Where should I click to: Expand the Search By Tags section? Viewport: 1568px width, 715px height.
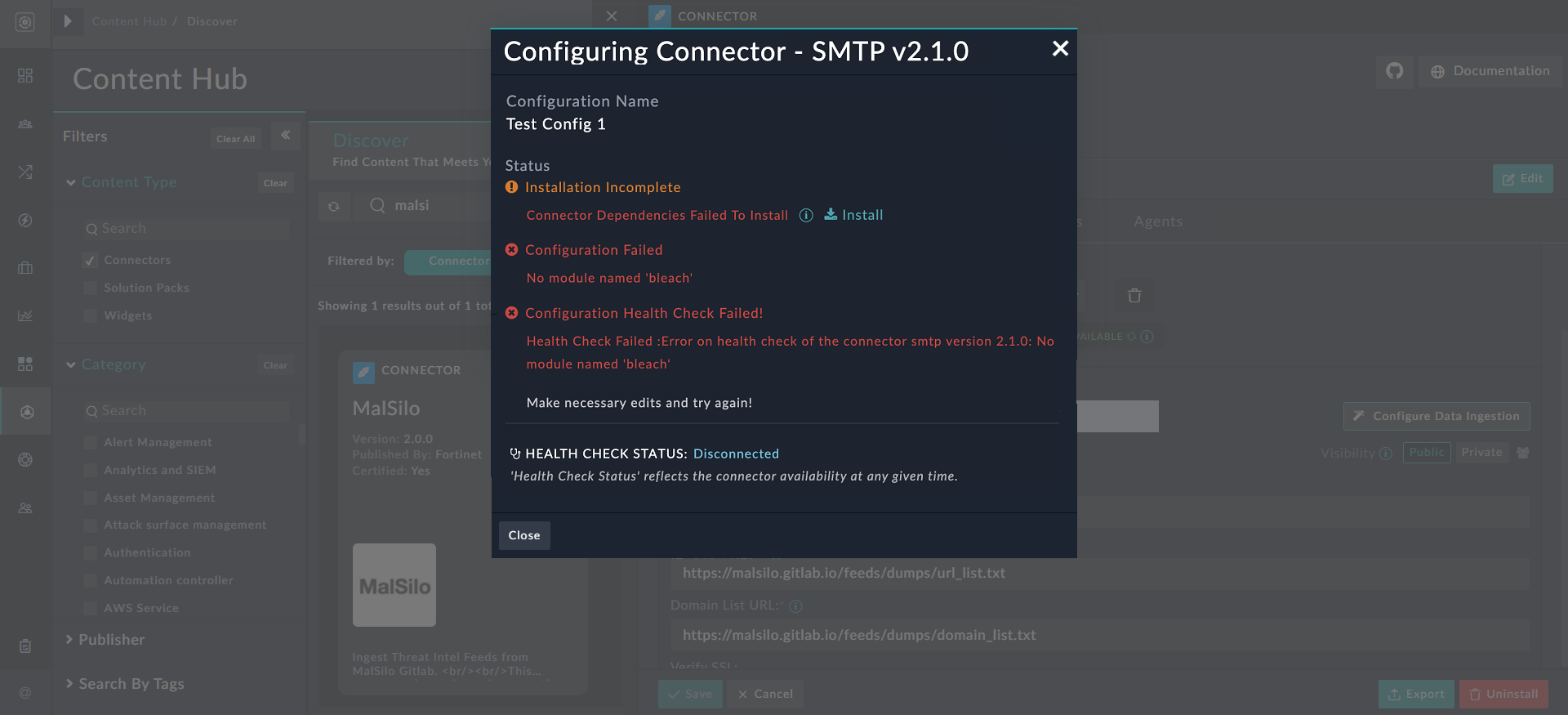[125, 684]
